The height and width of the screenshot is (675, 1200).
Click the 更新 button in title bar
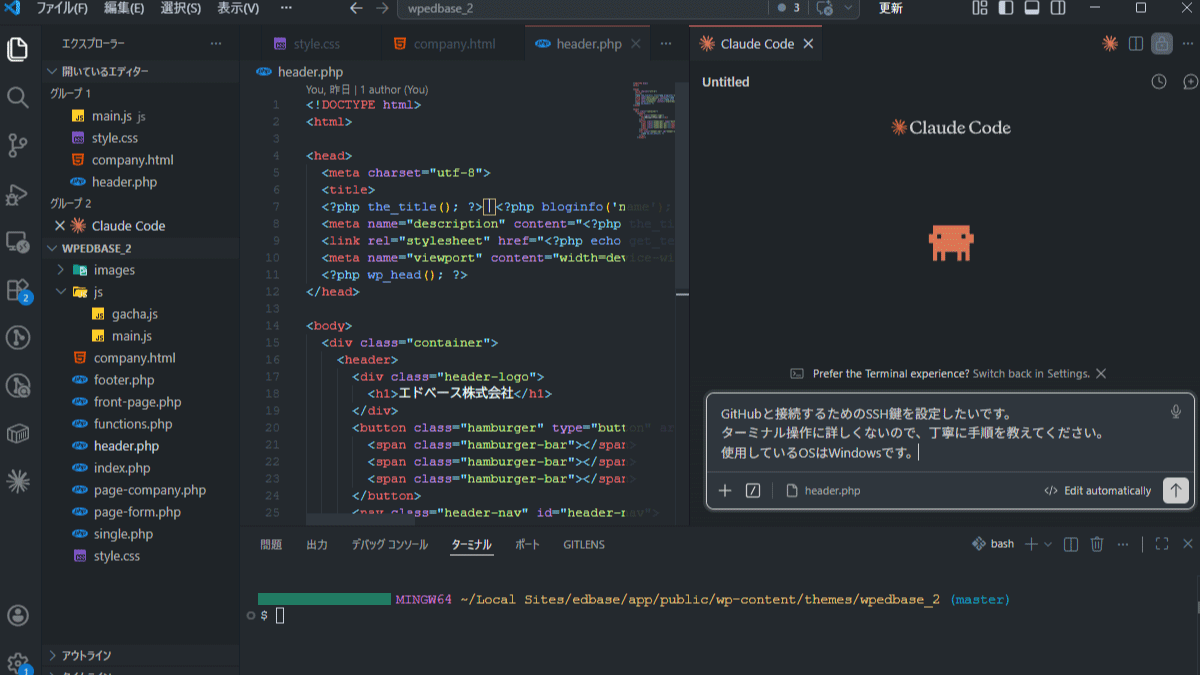[890, 8]
